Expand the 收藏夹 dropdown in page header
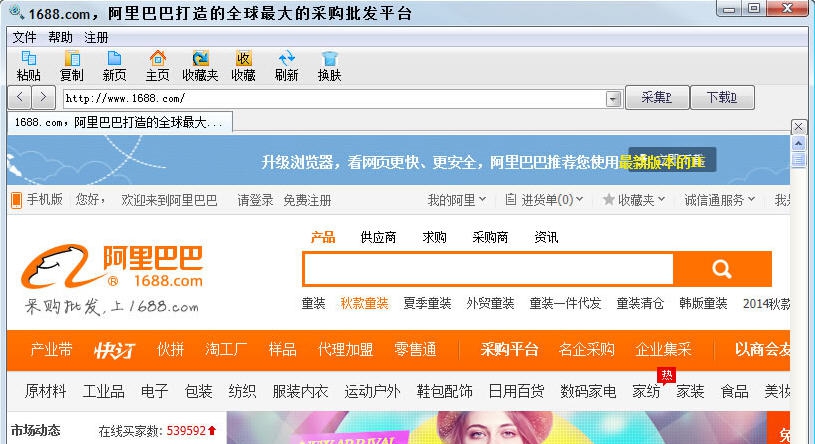The height and width of the screenshot is (444, 815). click(x=634, y=200)
